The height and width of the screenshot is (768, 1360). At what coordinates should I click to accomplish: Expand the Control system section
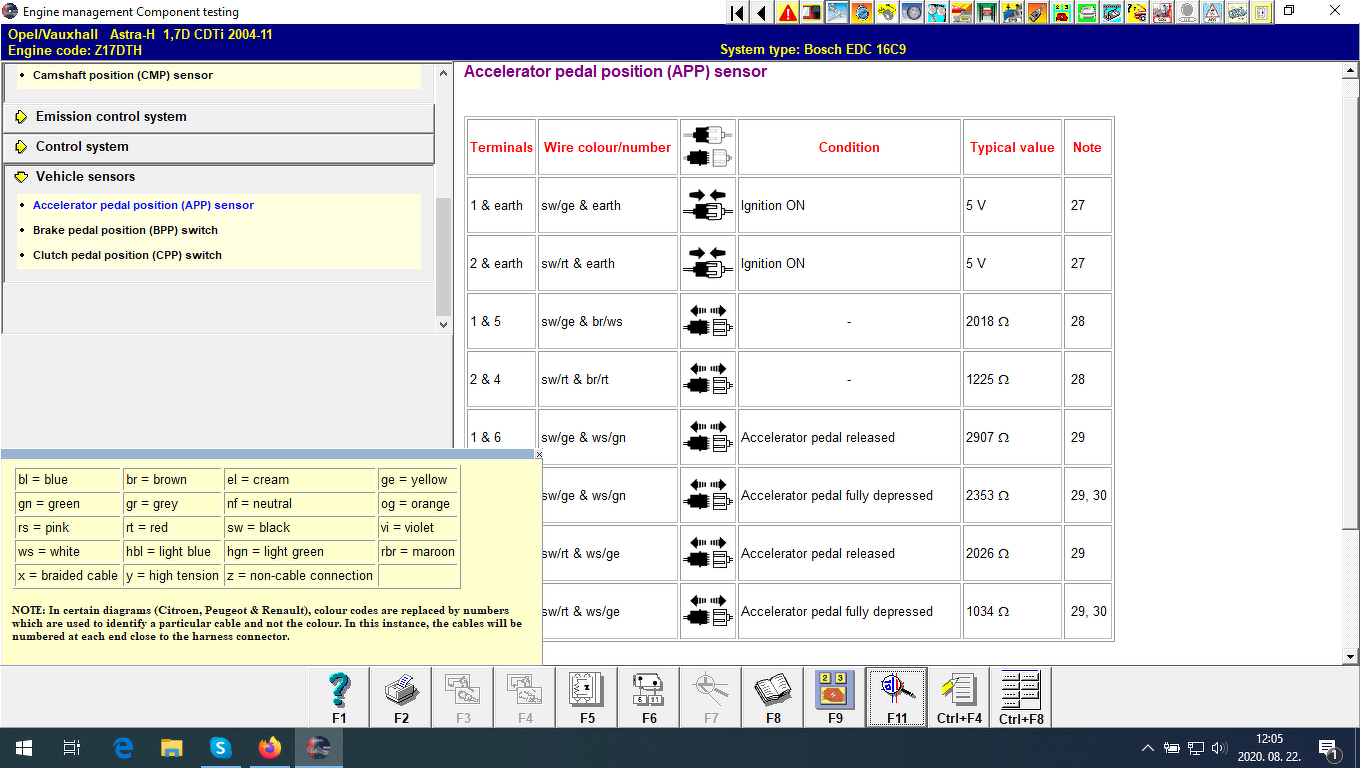pyautogui.click(x=219, y=147)
